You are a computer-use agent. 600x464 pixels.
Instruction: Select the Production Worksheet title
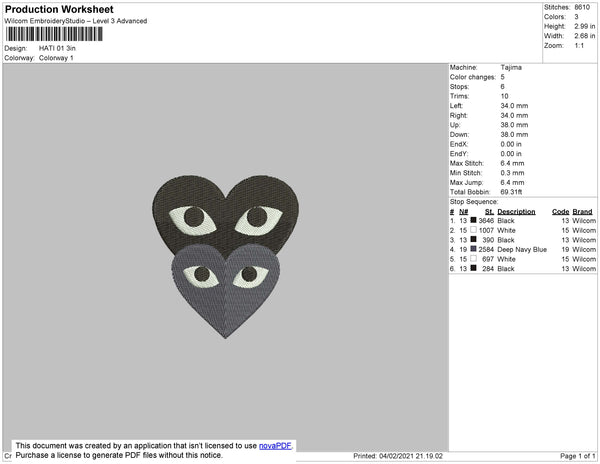(59, 10)
